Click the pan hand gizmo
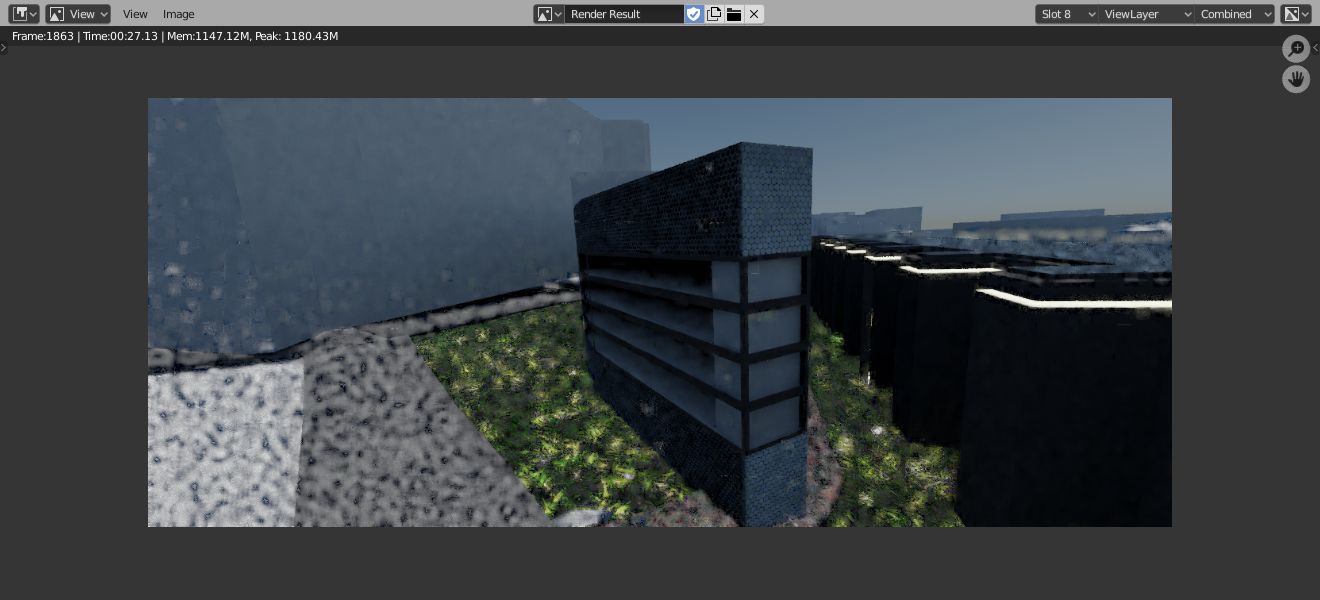 [1296, 80]
